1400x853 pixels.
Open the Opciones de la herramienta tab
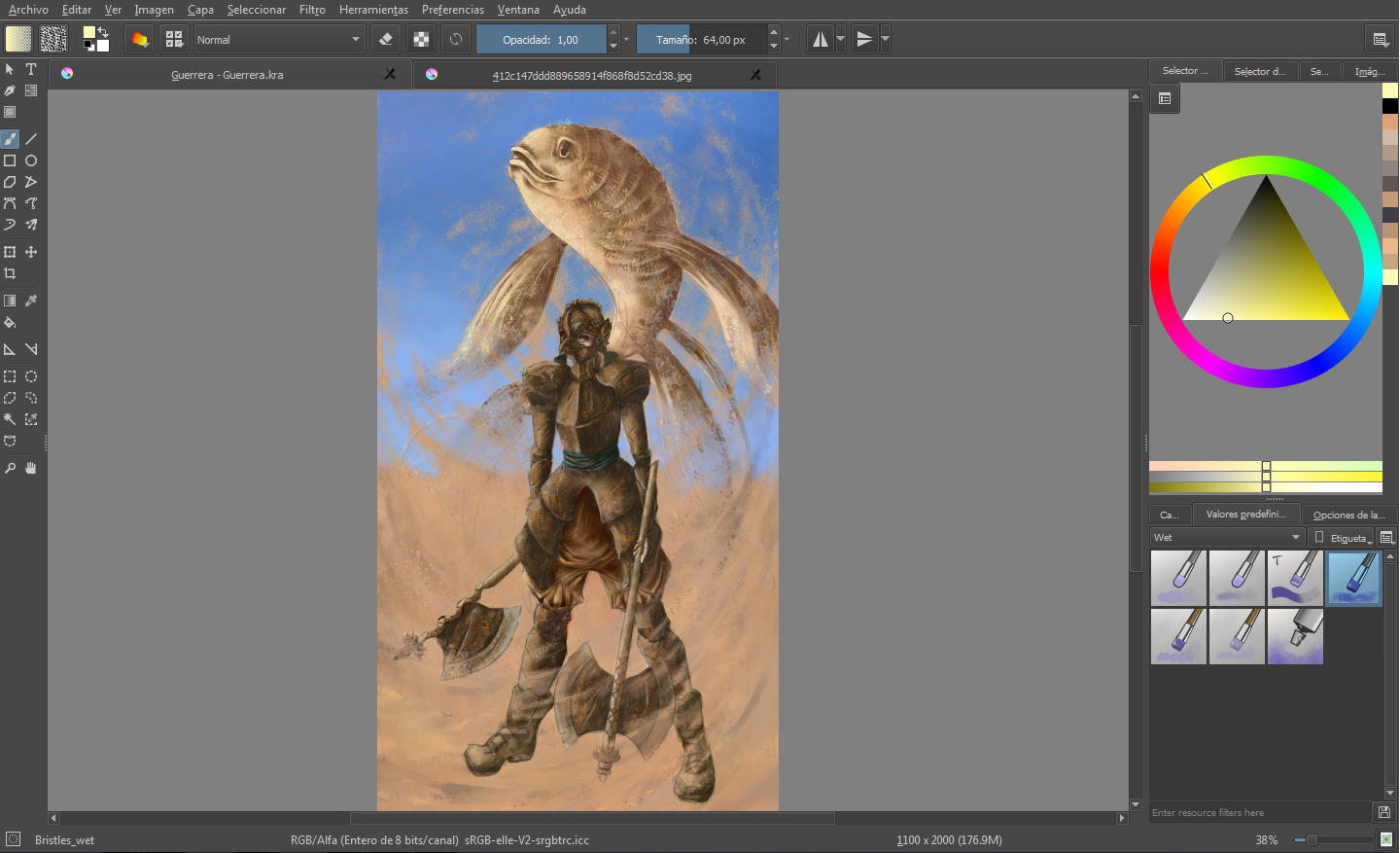tap(1347, 515)
